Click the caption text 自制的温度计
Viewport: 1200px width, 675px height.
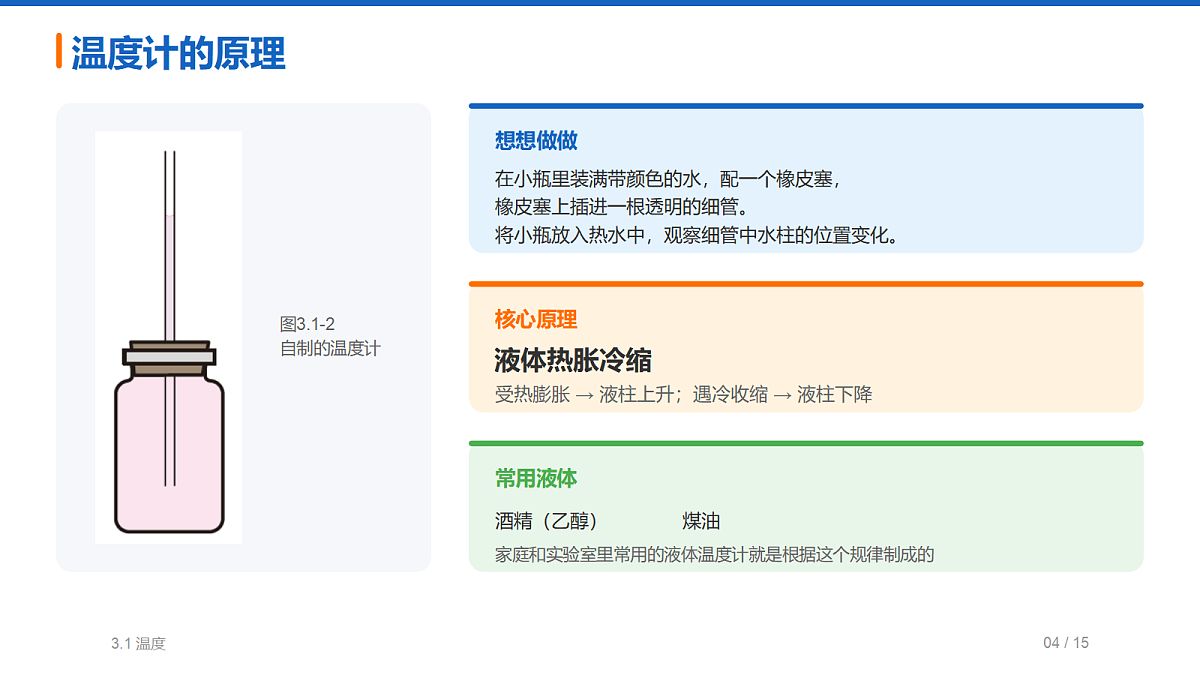330,348
